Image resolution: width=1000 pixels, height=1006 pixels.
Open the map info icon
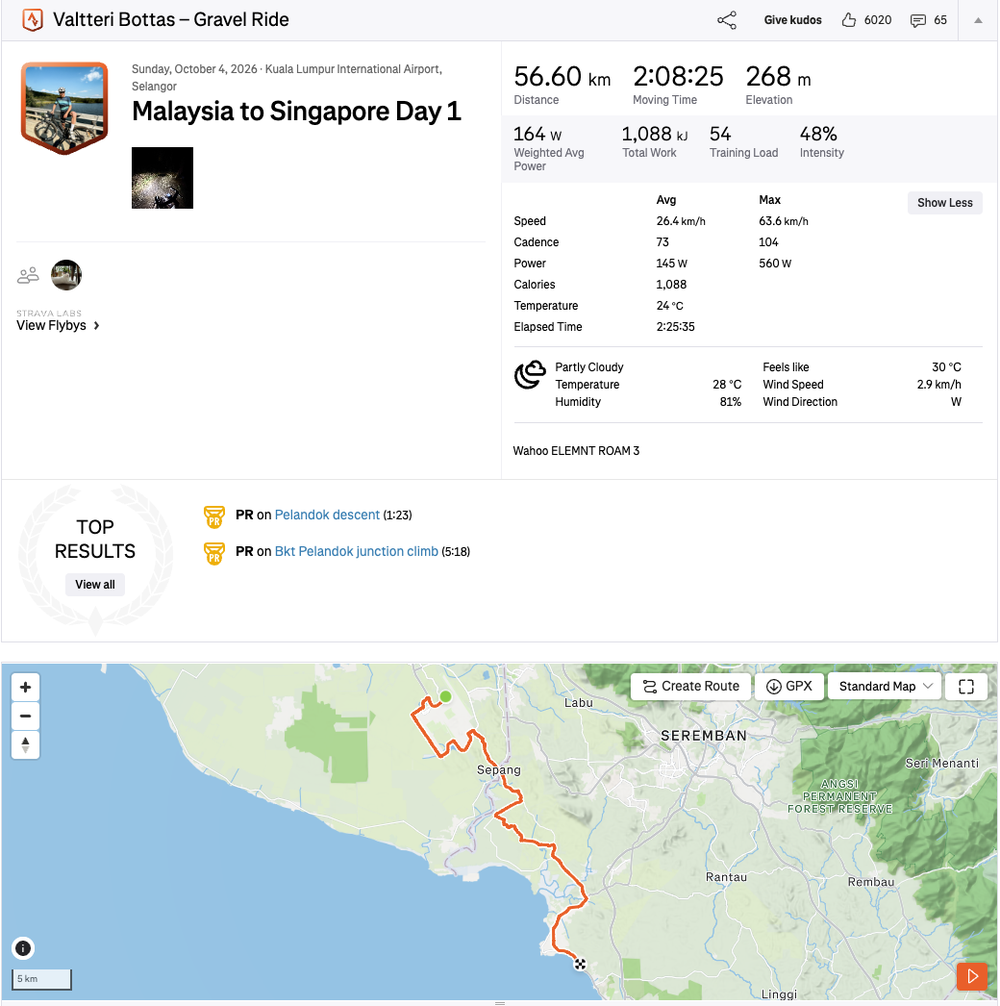(x=23, y=948)
